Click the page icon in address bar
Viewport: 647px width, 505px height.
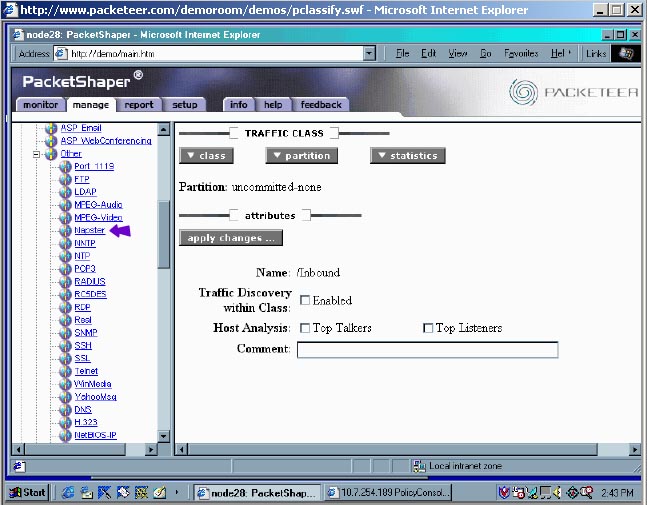(61, 54)
